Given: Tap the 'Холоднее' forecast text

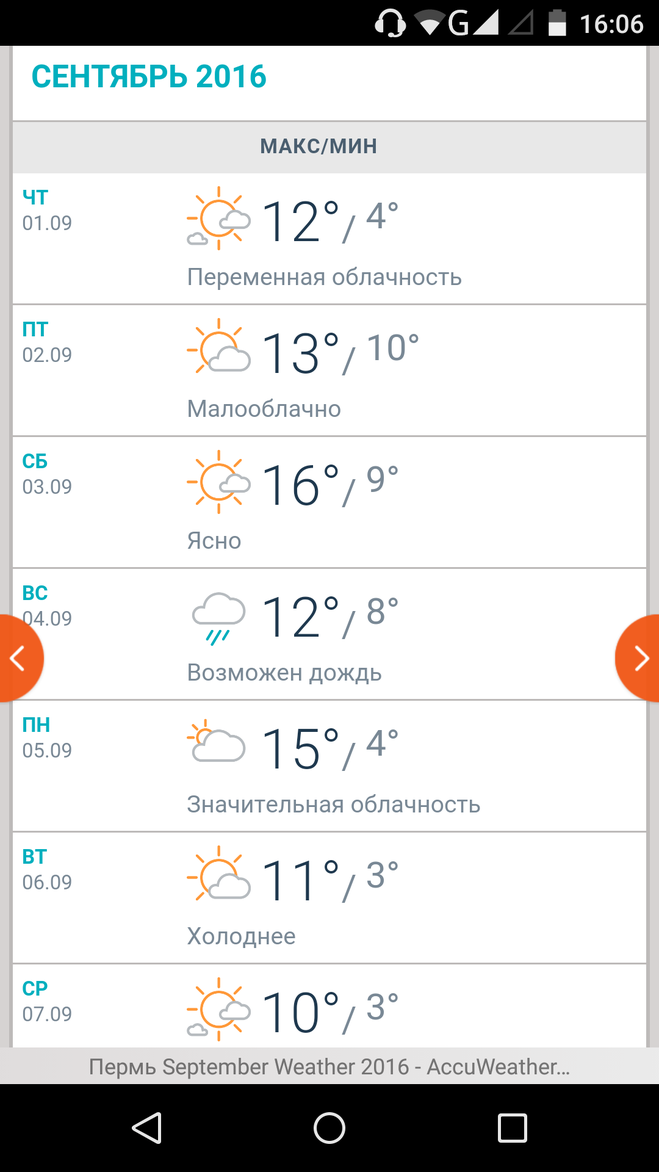Looking at the screenshot, I should pyautogui.click(x=241, y=936).
